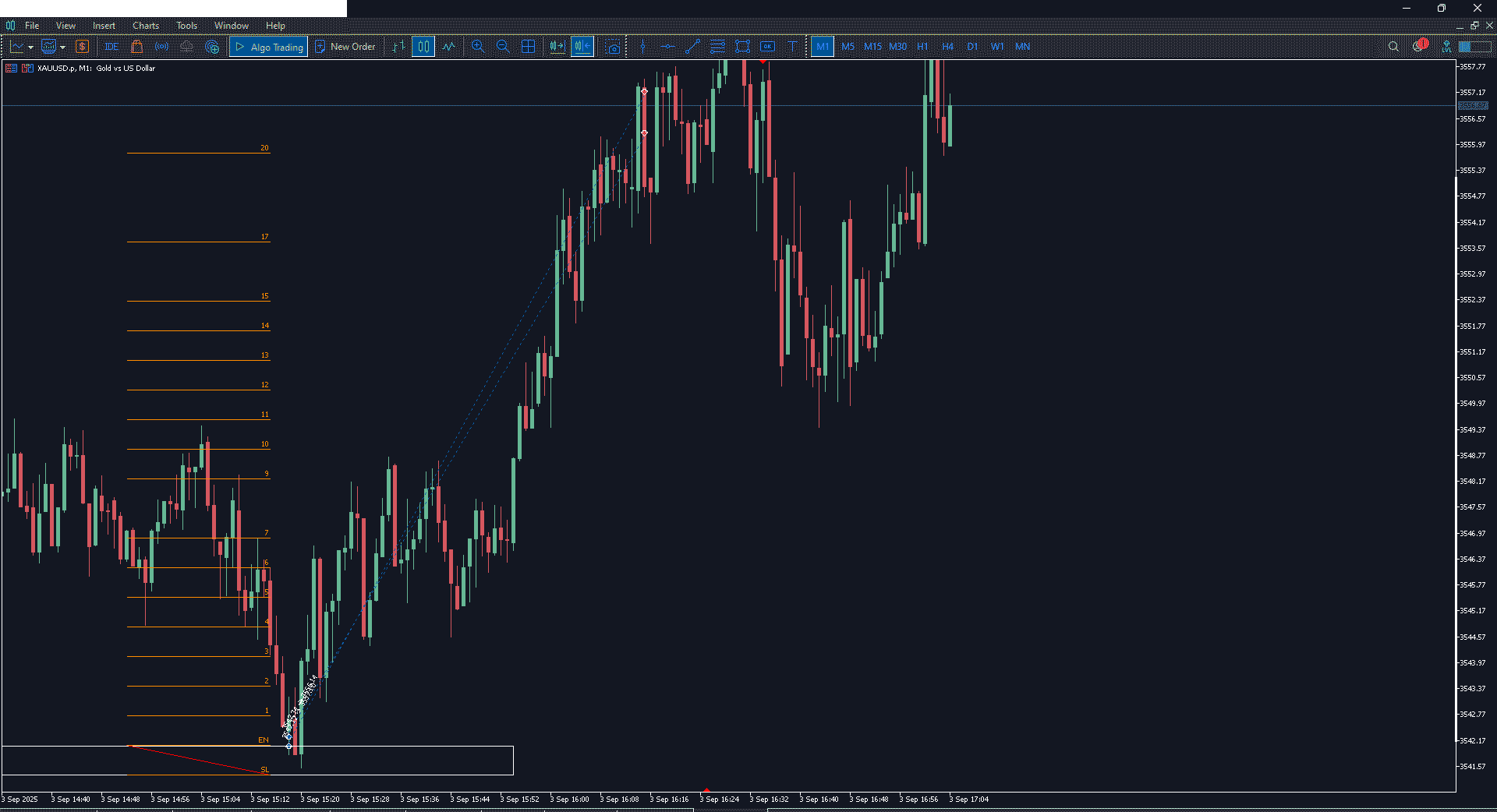Select the text label T tool

click(x=792, y=47)
